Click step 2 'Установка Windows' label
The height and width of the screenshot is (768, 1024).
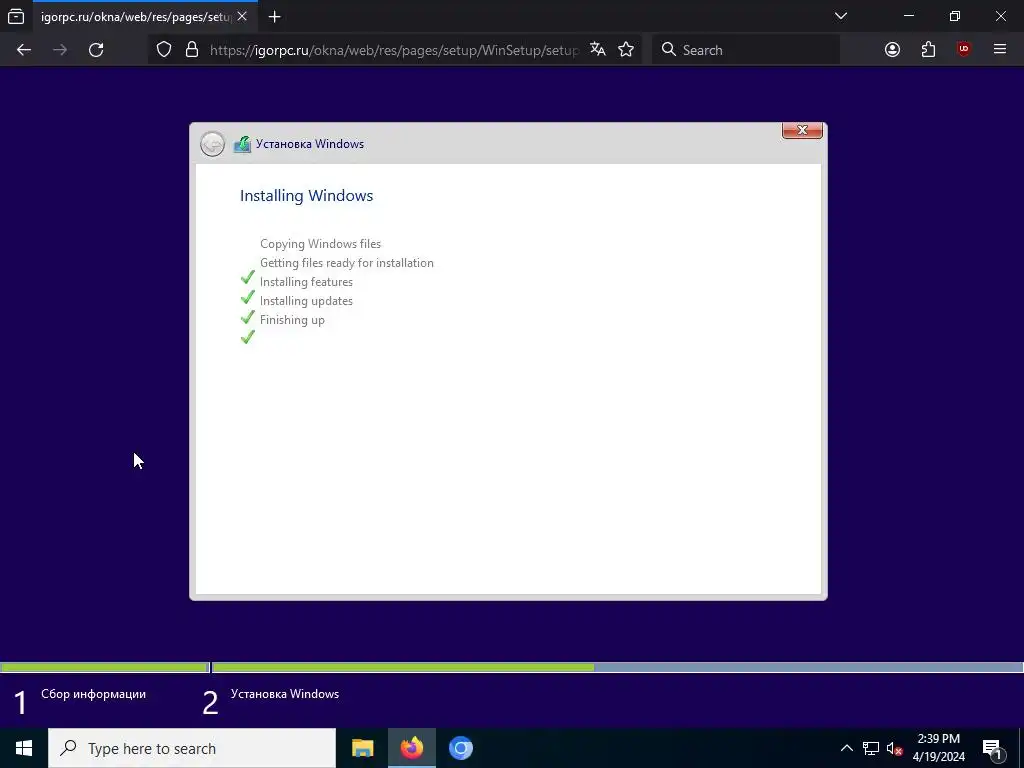[285, 694]
